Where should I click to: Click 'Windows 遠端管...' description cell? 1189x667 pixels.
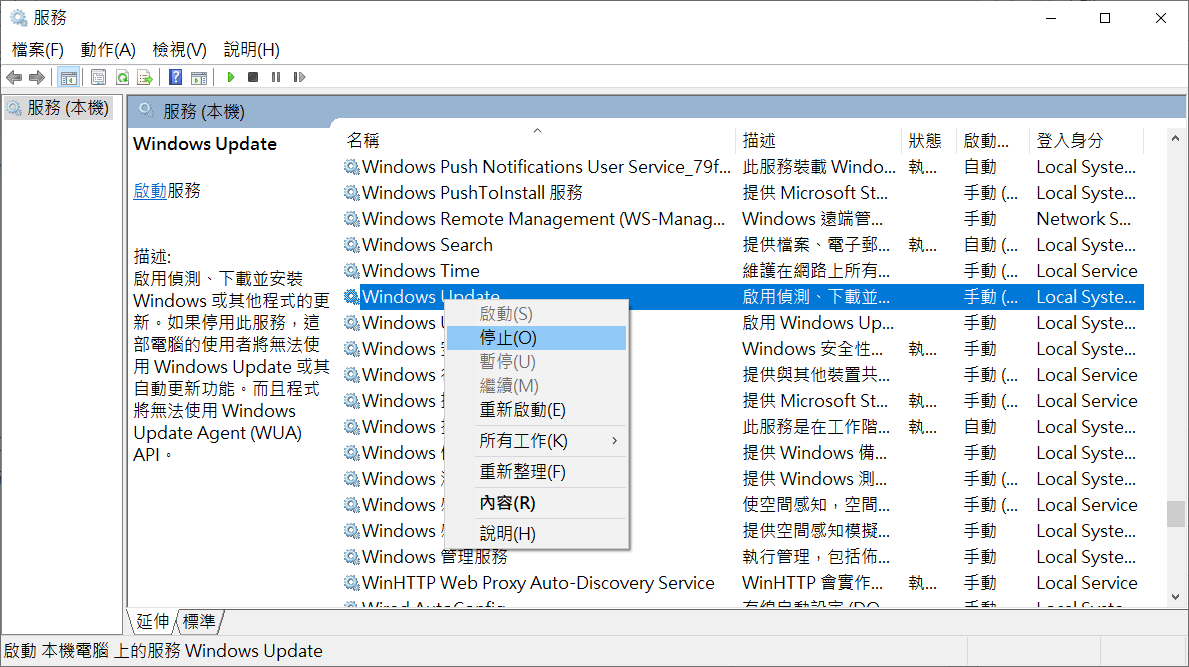pyautogui.click(x=812, y=219)
